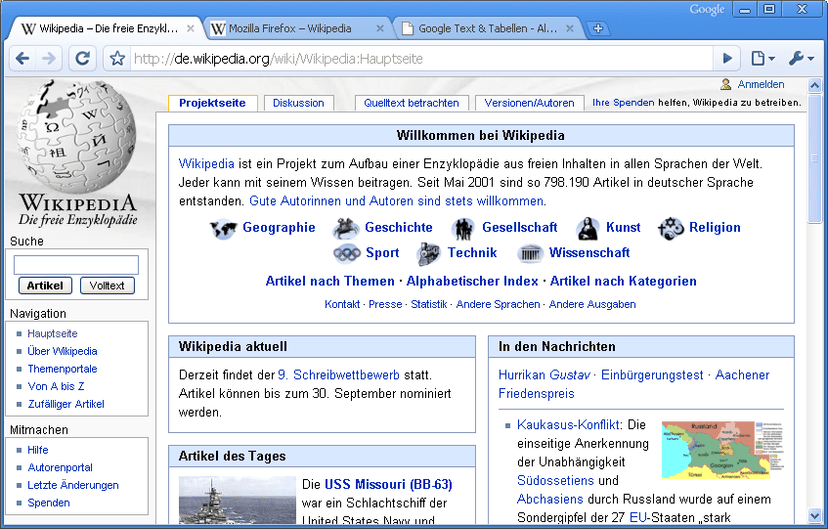This screenshot has width=828, height=529.
Task: Click the Andere Sprachen link
Action: click(498, 304)
